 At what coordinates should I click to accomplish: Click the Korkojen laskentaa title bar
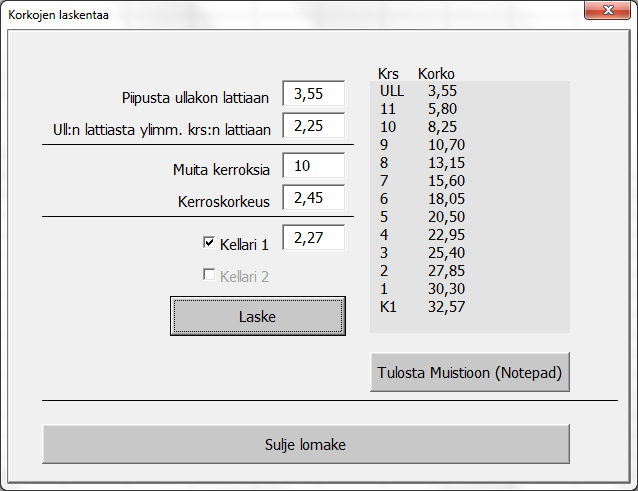tap(250, 15)
